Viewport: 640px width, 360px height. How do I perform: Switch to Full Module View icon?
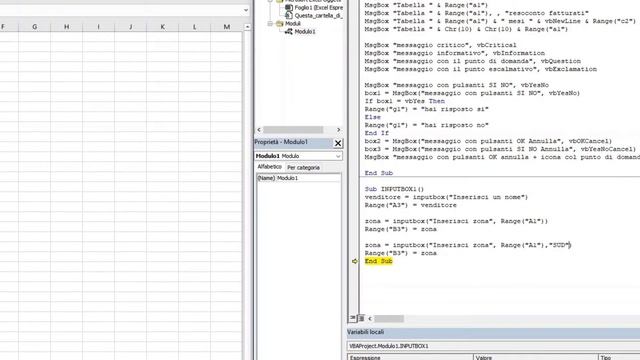pos(361,318)
